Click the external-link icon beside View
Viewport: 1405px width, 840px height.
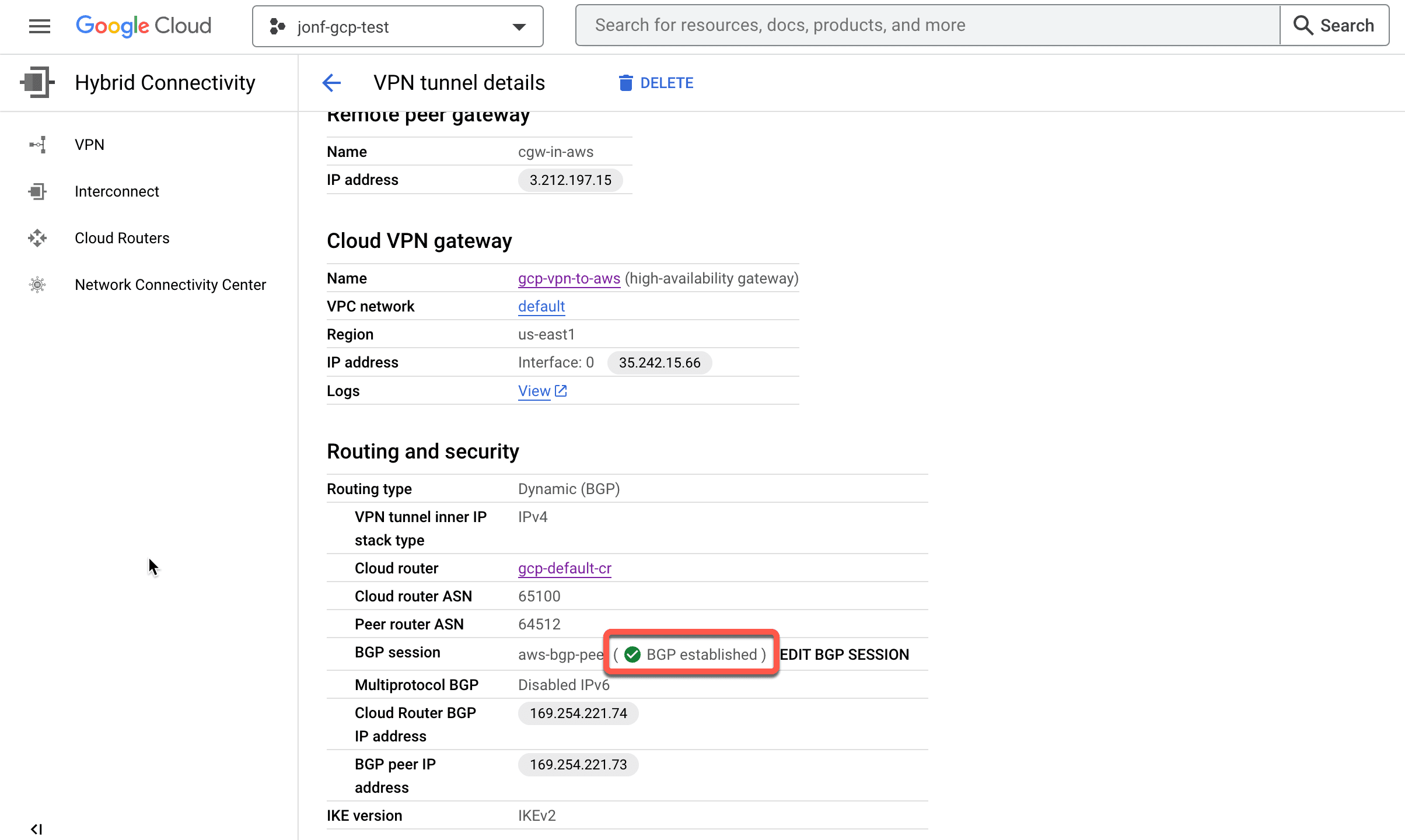point(561,391)
